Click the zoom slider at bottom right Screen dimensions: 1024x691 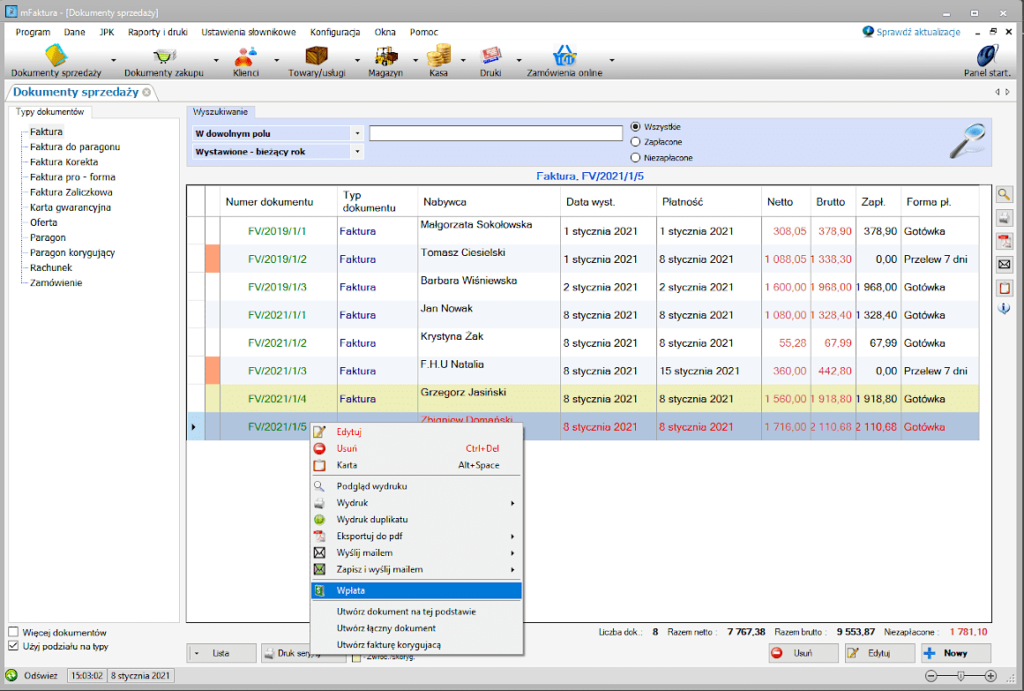961,676
